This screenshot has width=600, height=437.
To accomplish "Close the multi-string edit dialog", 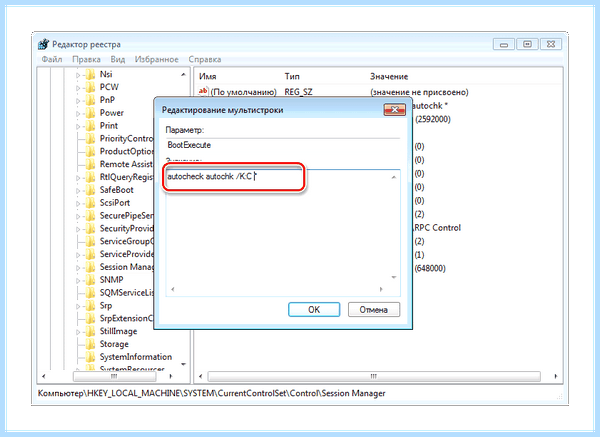I will [395, 110].
